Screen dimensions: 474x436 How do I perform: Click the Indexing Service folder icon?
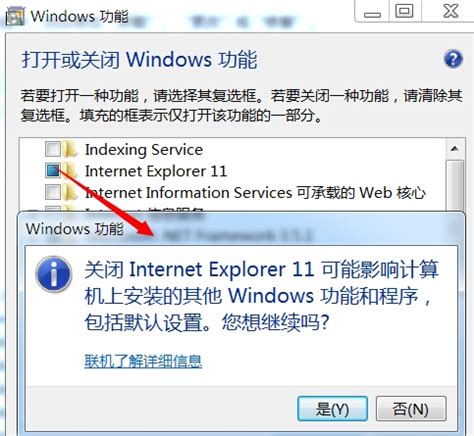70,149
